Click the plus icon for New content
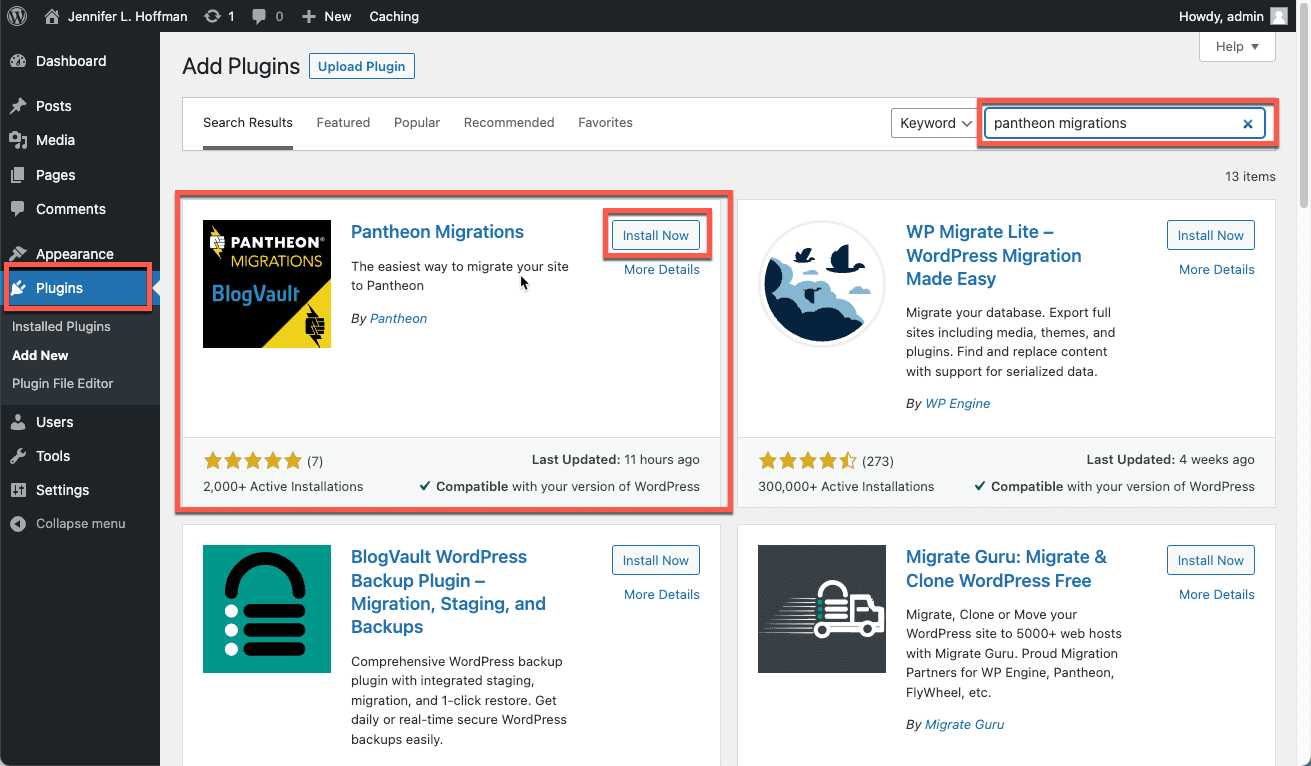 [x=308, y=16]
